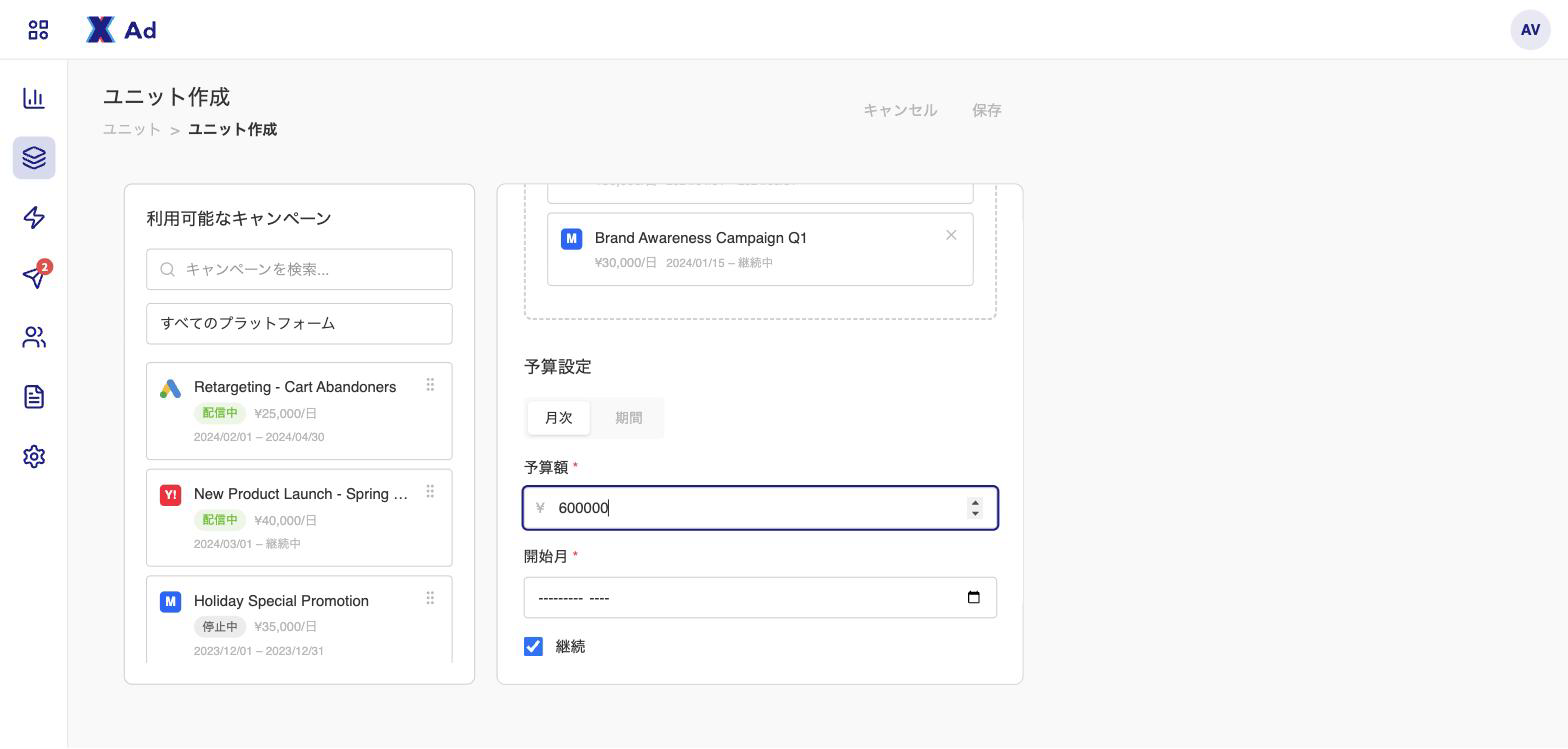Go to ユニット breadcrumb link
This screenshot has height=749, width=1568.
pos(132,130)
